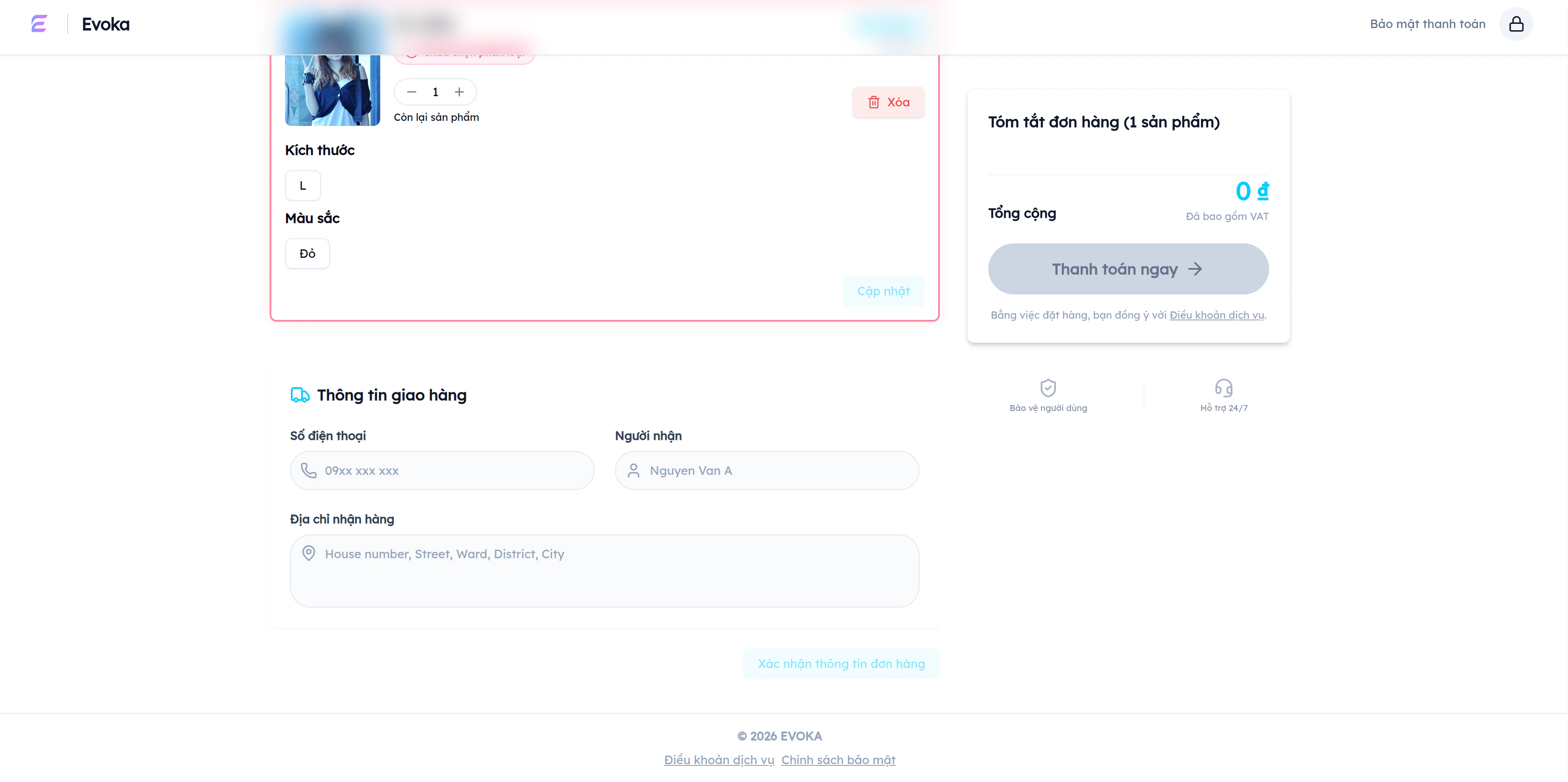Select size L for the product

302,185
